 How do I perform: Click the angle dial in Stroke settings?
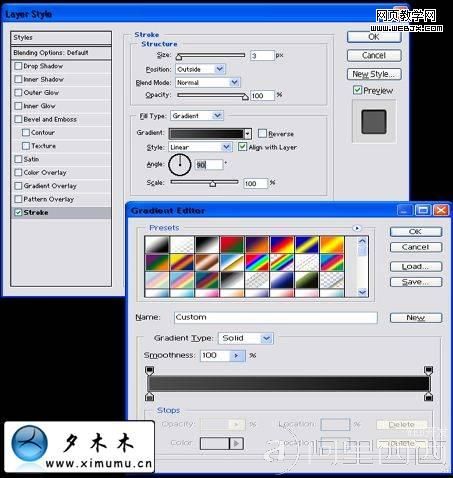coord(180,165)
